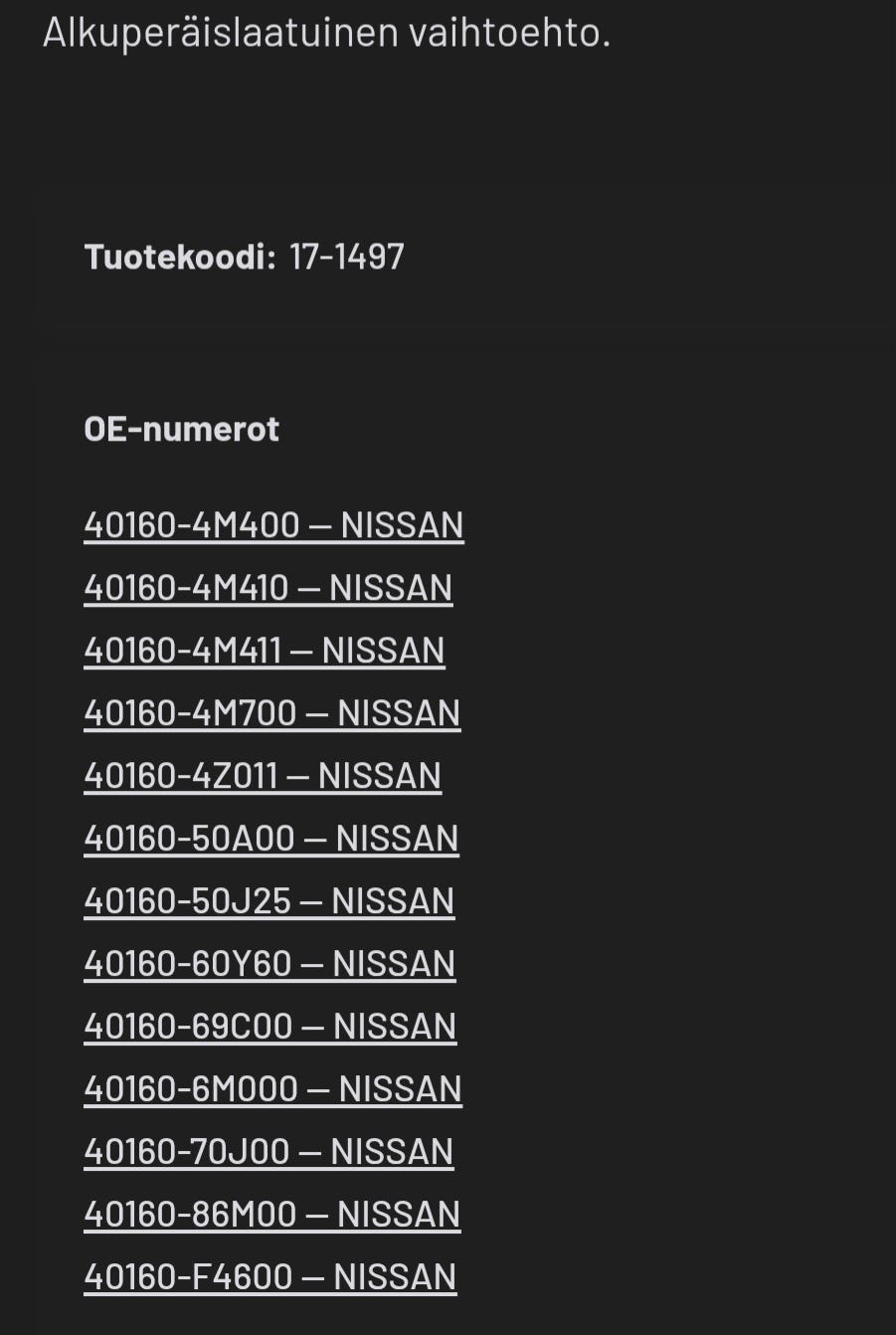Click NISSAN in the 40160-F4600 row
Image resolution: width=896 pixels, height=1335 pixels.
click(x=396, y=1277)
